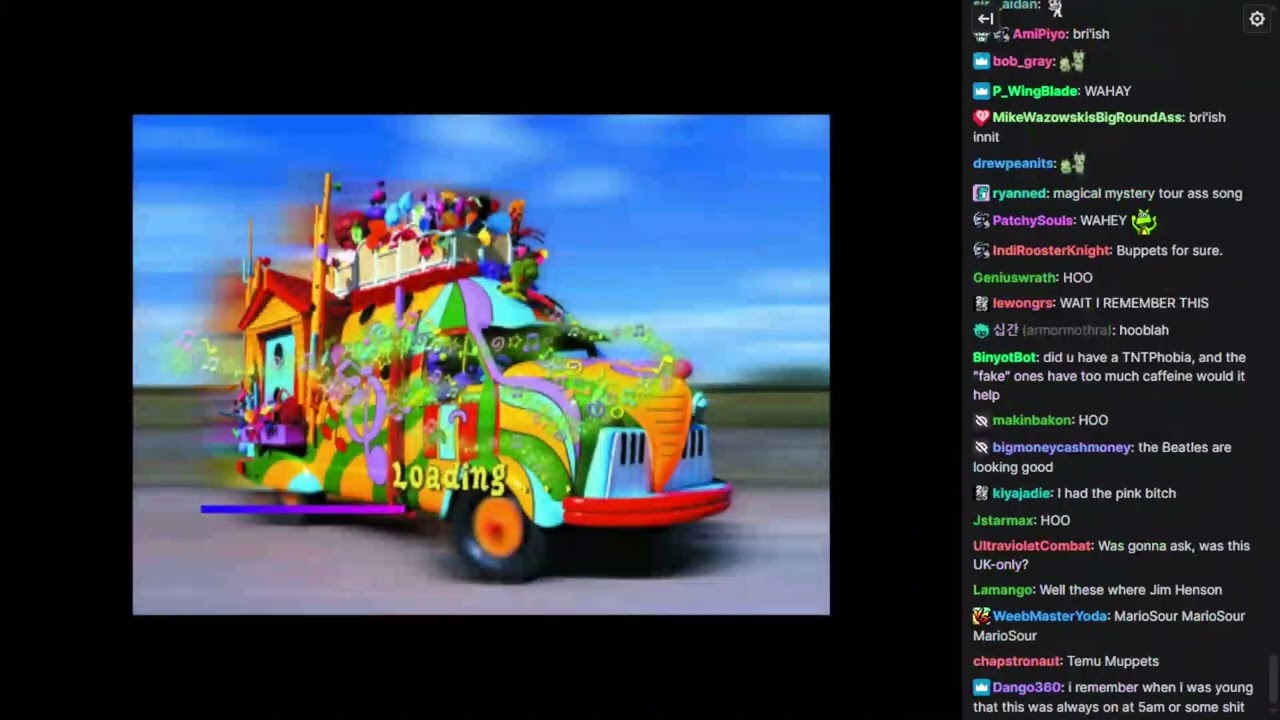1280x720 pixels.
Task: Click the lewongrs username
Action: tap(1023, 303)
